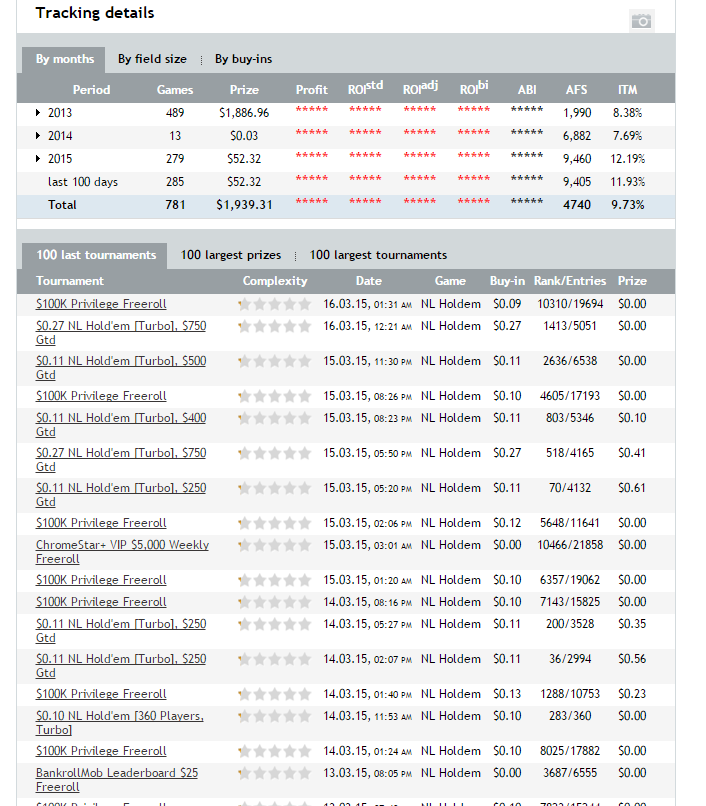This screenshot has width=706, height=806.
Task: Click the last 100 days row label
Action: [x=83, y=182]
